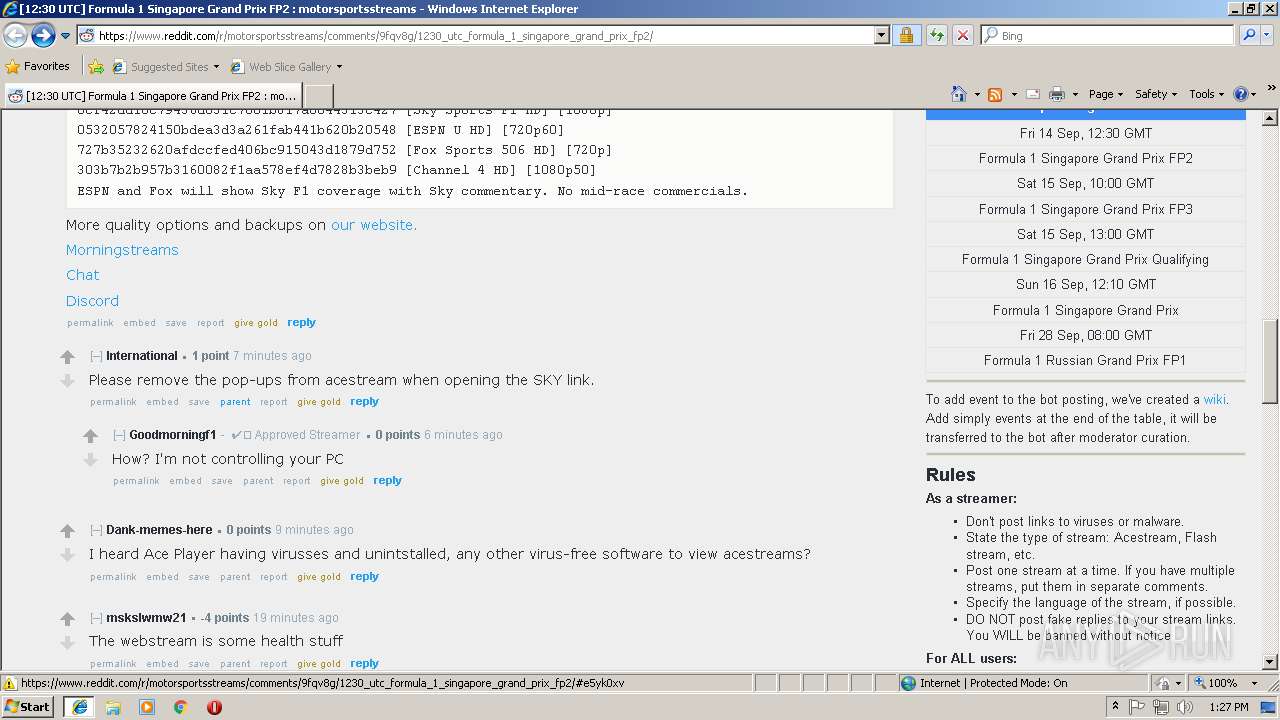
Task: Reply to International's pop-ups comment
Action: 364,402
